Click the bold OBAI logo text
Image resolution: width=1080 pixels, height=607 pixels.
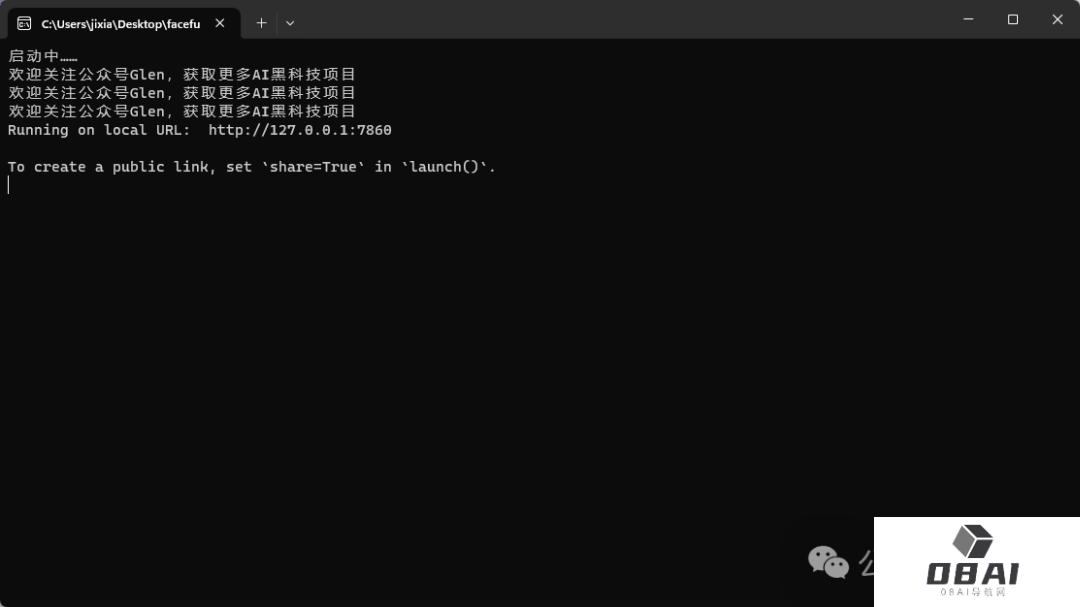click(x=973, y=574)
